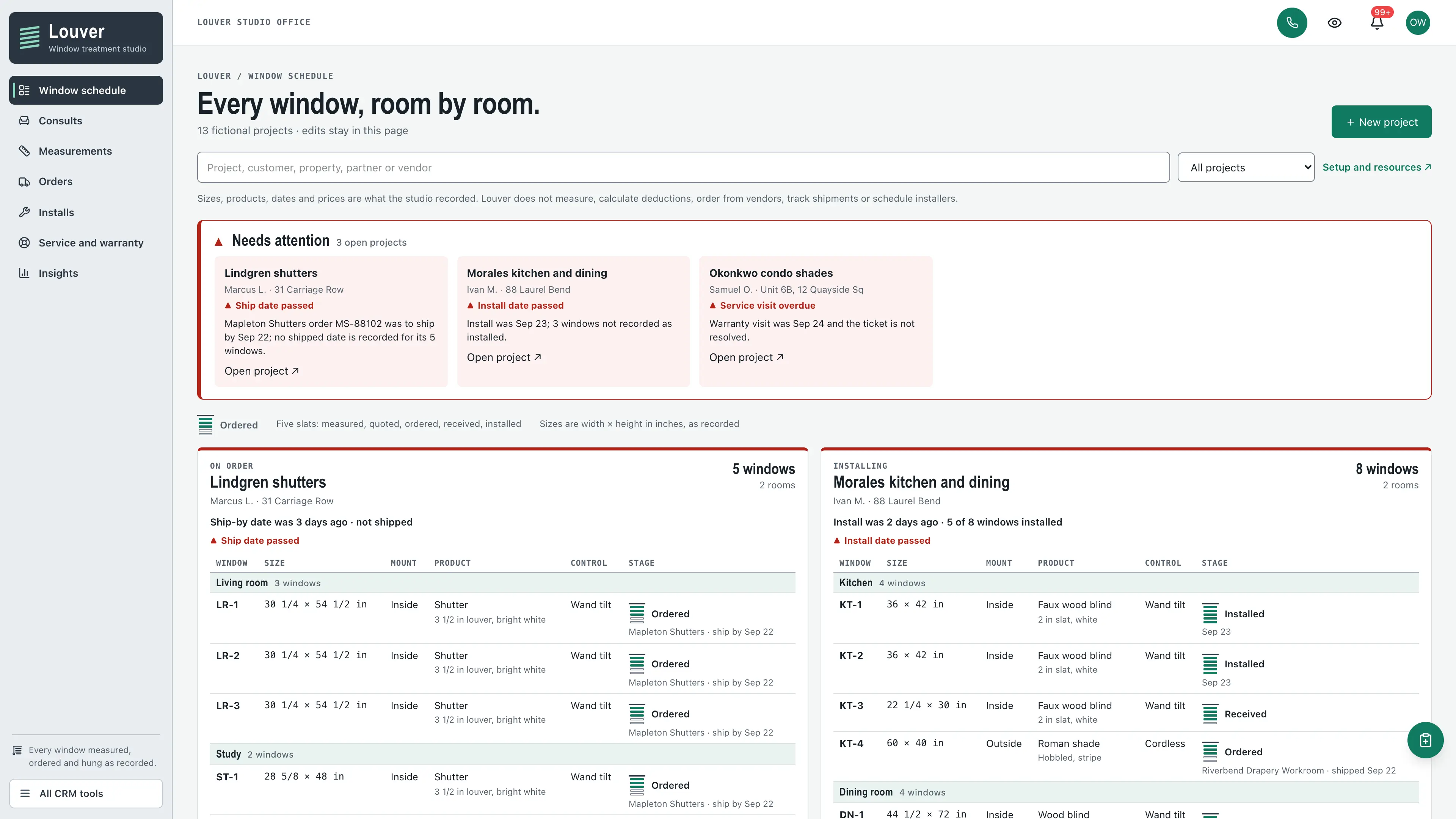1456x819 pixels.
Task: Open project on Okonkwo condo shades card
Action: [x=746, y=357]
